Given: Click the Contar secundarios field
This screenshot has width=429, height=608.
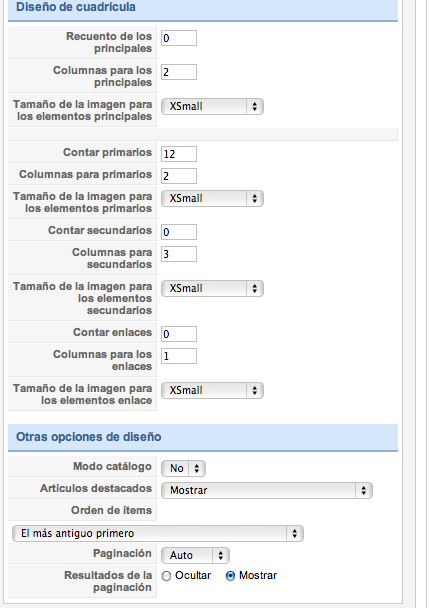Looking at the screenshot, I should (x=179, y=232).
